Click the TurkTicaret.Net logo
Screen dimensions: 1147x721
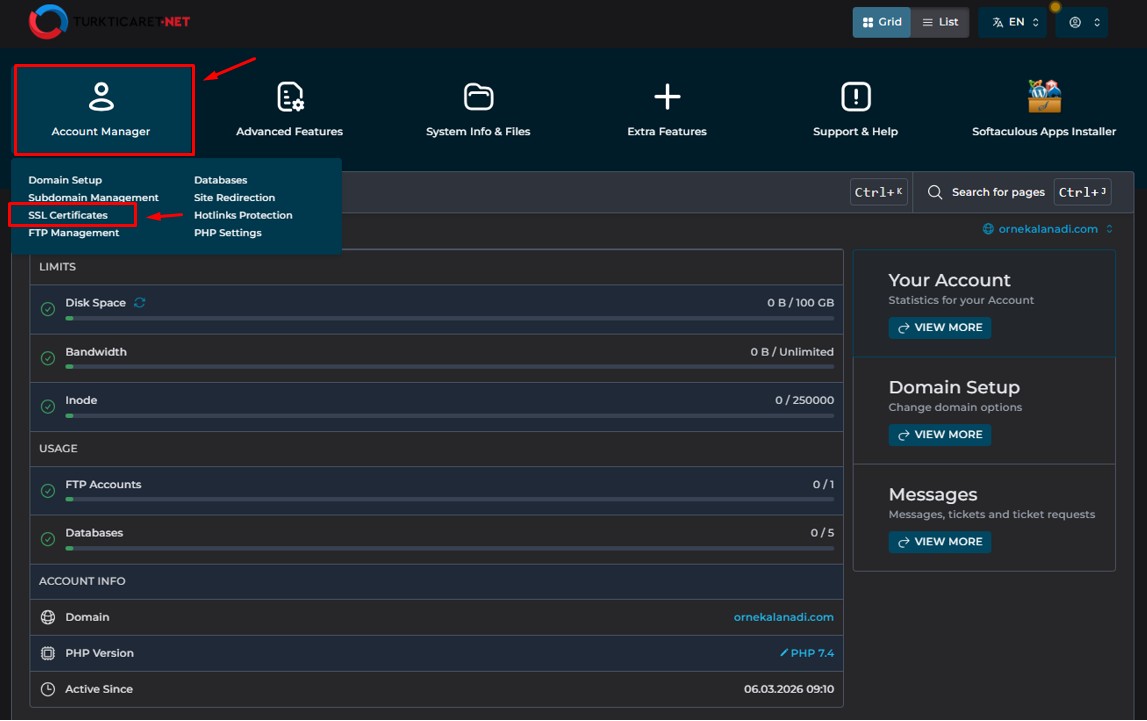click(109, 21)
